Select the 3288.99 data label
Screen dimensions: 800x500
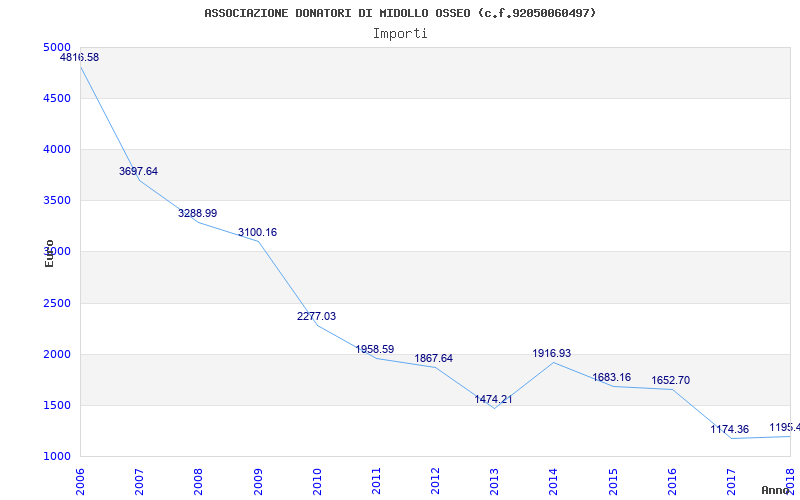point(197,213)
